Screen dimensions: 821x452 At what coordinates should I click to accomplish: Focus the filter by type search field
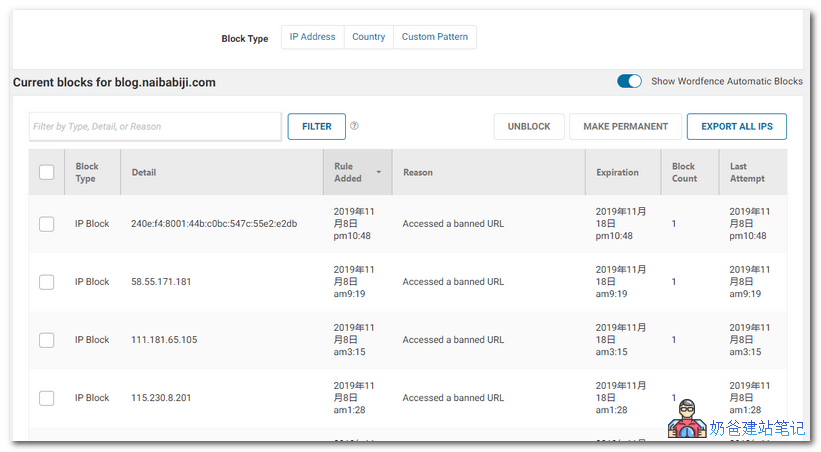155,127
